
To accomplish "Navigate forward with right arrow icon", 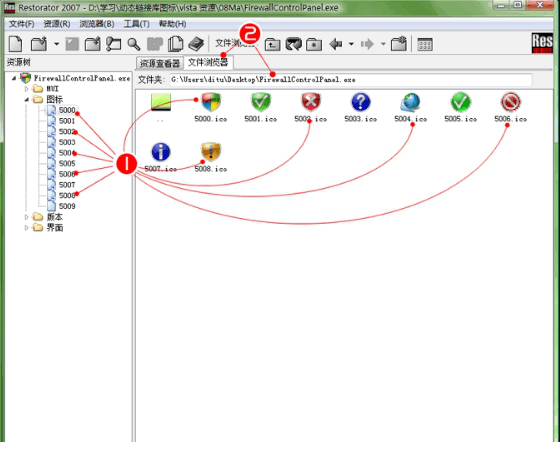I will pyautogui.click(x=367, y=44).
